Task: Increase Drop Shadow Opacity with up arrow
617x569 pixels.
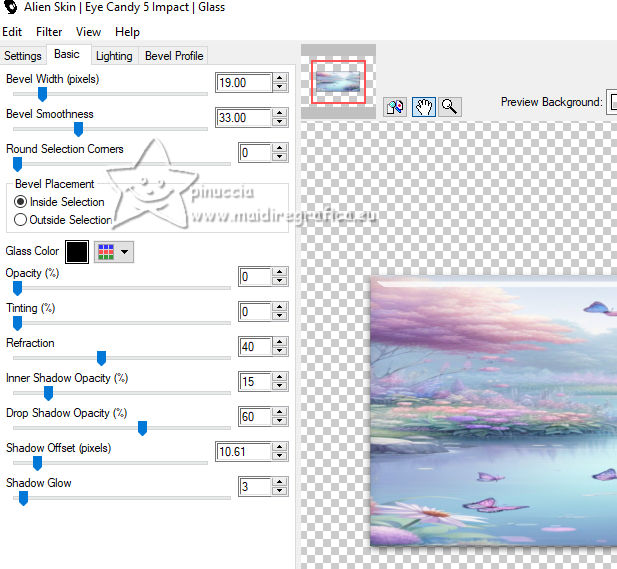Action: (279, 412)
